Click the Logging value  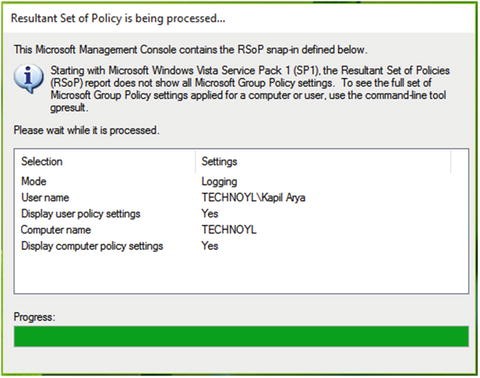pyautogui.click(x=219, y=182)
